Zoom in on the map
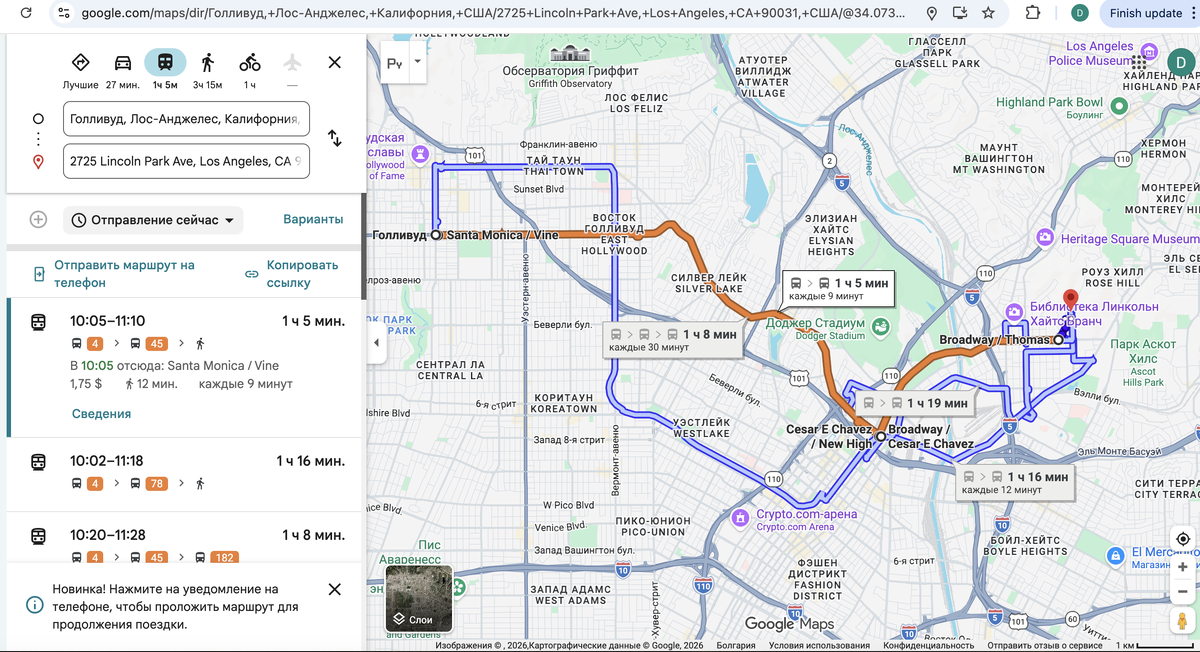Screen dimensions: 1200x652 click(x=1183, y=567)
